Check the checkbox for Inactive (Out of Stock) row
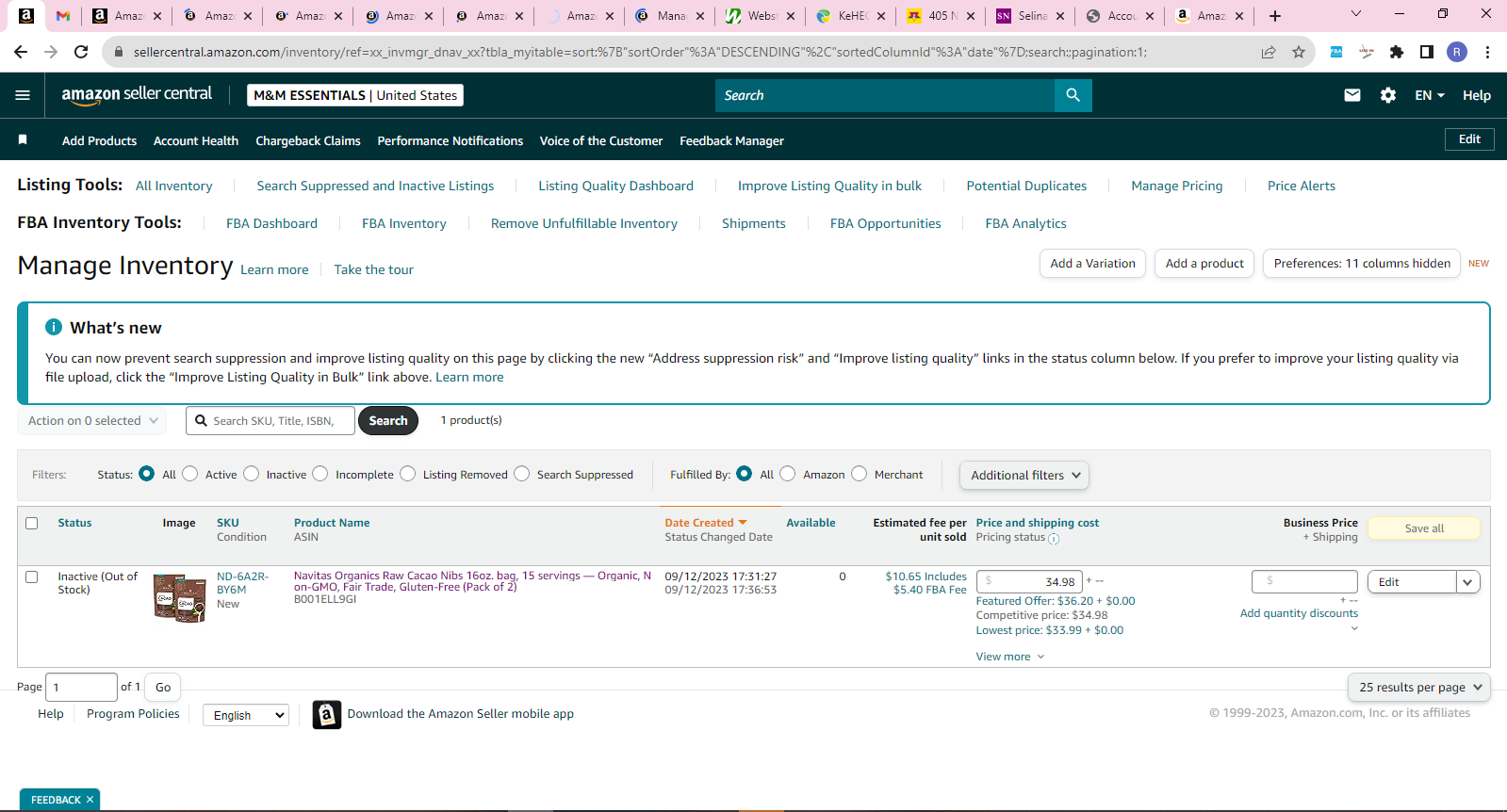The image size is (1507, 812). click(x=32, y=577)
